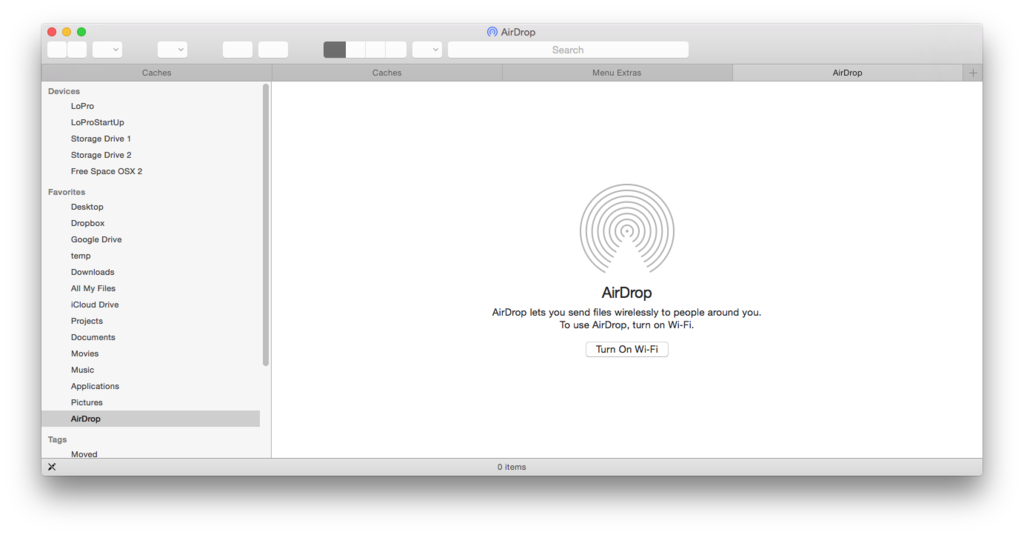Click the large AirDrop radar graphic
The width and height of the screenshot is (1024, 535).
[627, 229]
